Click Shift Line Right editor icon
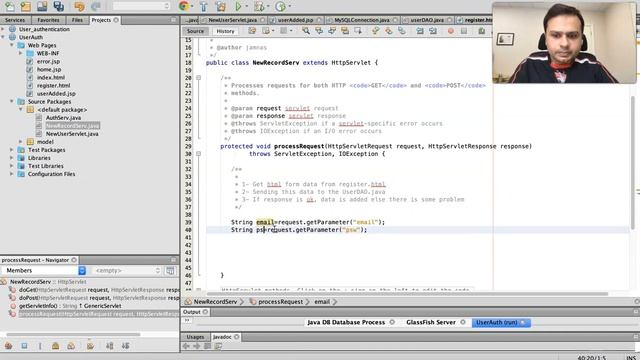This screenshot has width=640, height=360. point(433,31)
